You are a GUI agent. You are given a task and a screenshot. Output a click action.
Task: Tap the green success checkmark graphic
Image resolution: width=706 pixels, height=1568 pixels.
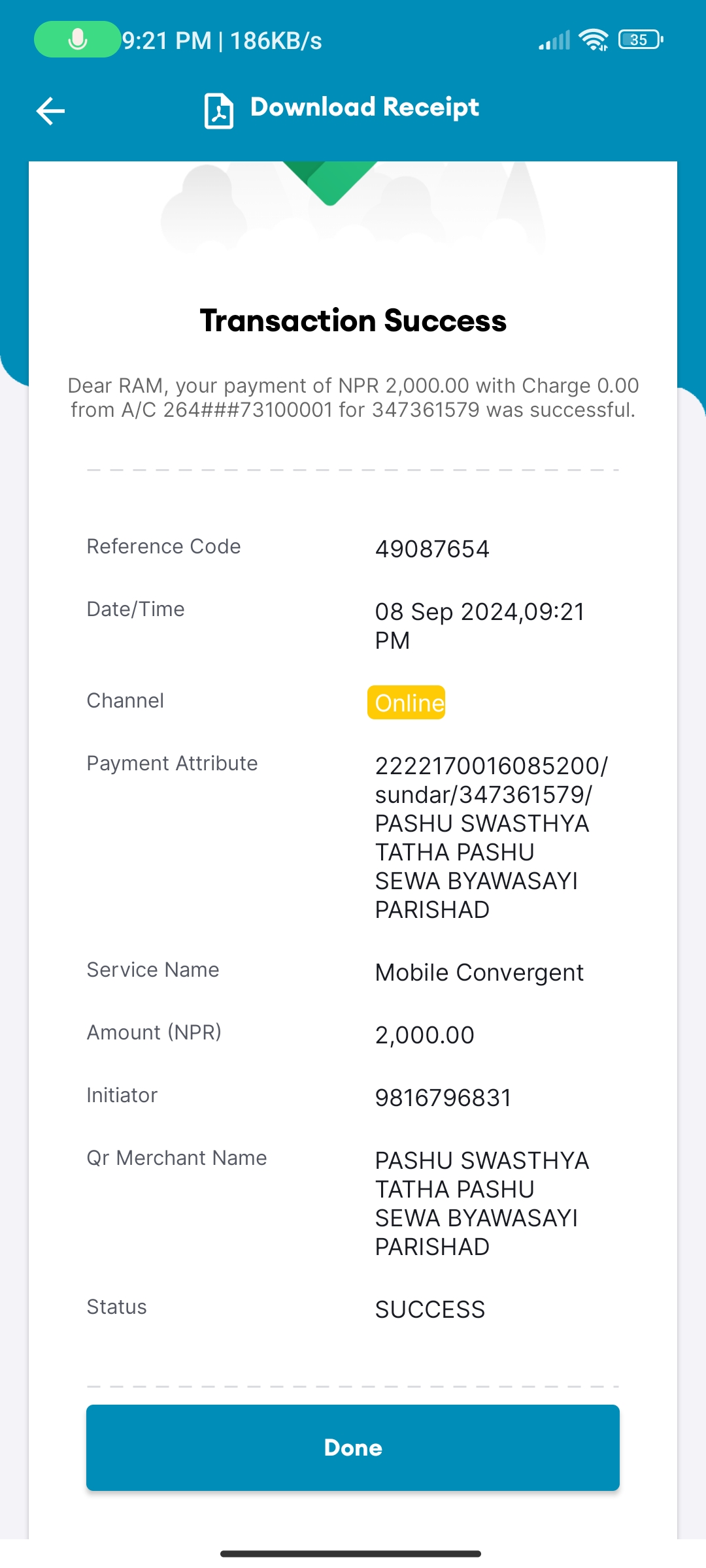[x=330, y=183]
